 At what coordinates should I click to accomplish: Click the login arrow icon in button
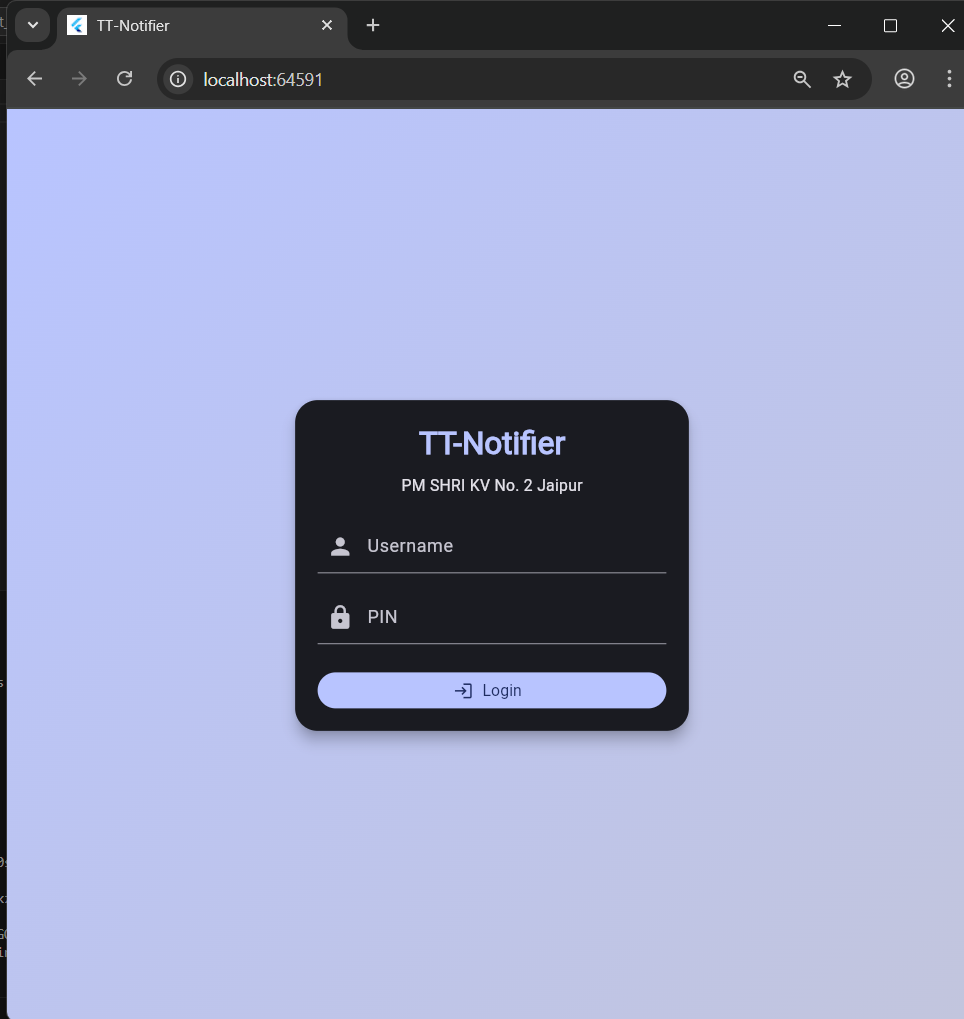click(x=463, y=691)
